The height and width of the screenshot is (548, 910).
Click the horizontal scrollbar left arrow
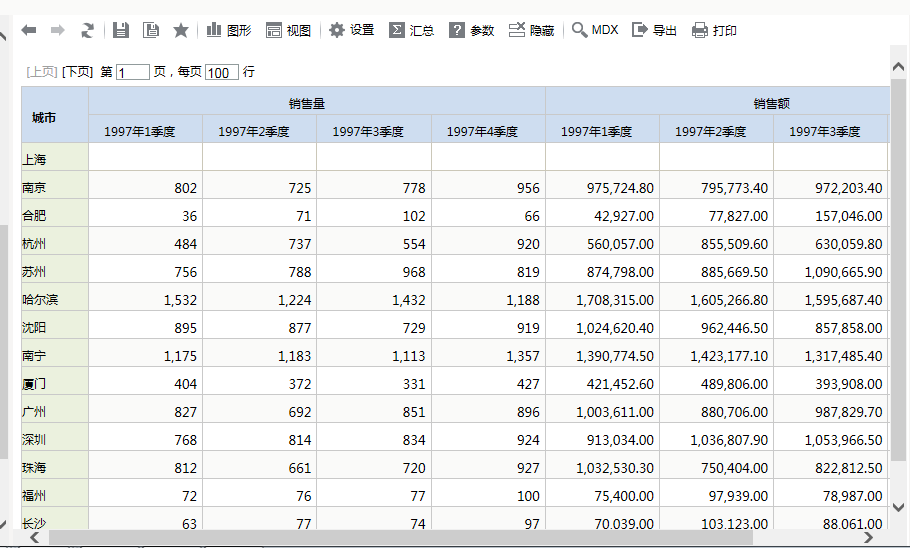[x=34, y=538]
